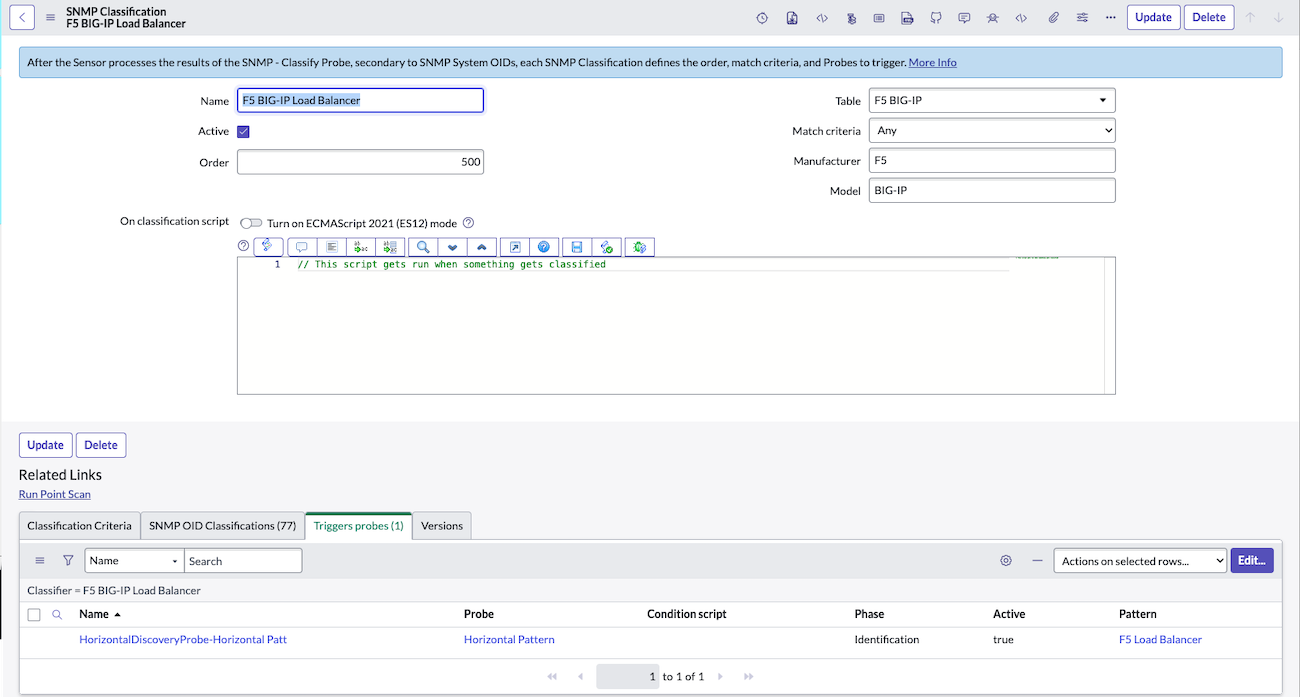Viewport: 1300px width, 697px height.
Task: Click the Edit... button in related list
Action: (1252, 561)
